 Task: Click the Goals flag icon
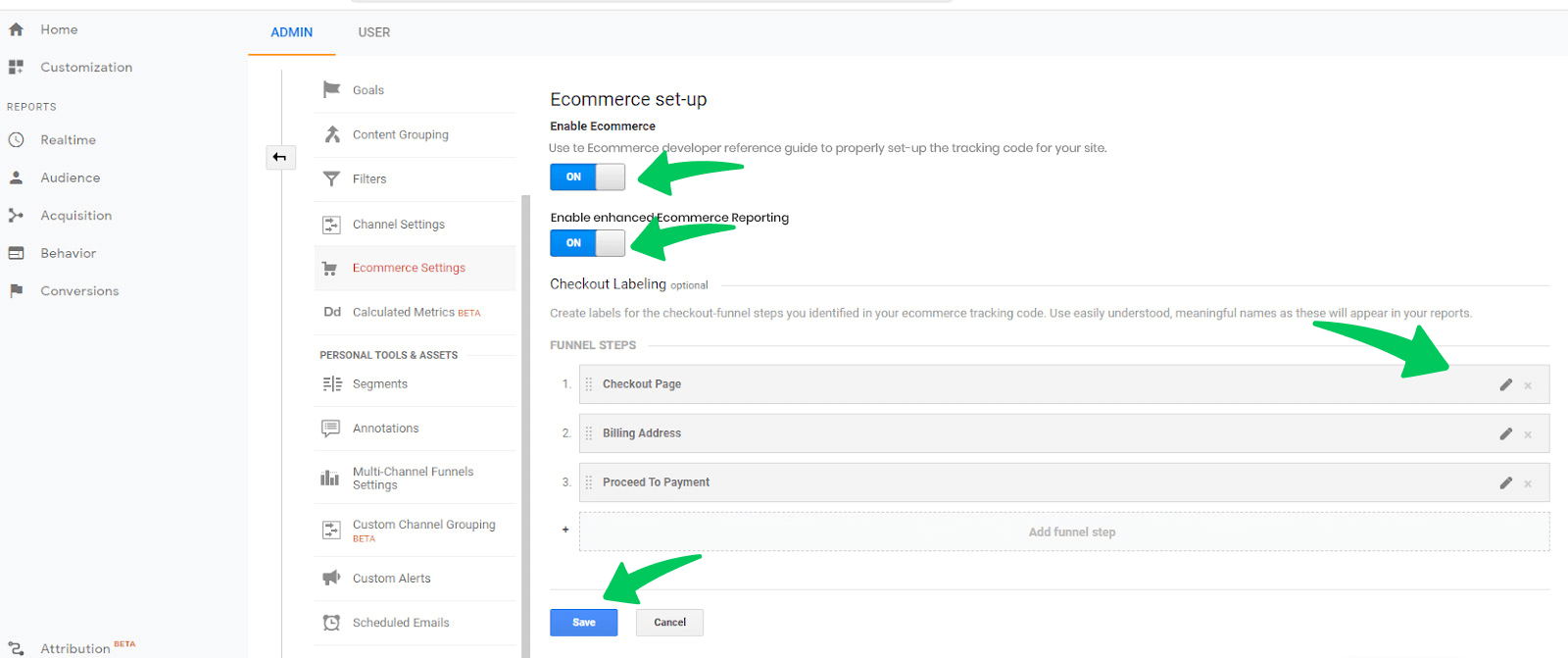pyautogui.click(x=331, y=89)
